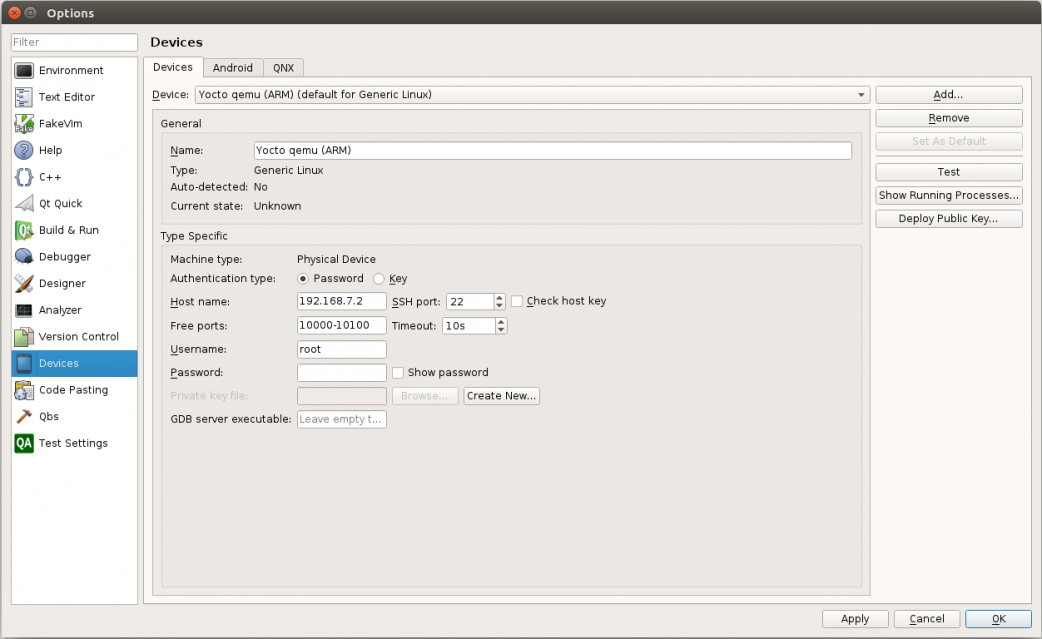Click the Filter search box
The height and width of the screenshot is (639, 1042).
coord(74,42)
